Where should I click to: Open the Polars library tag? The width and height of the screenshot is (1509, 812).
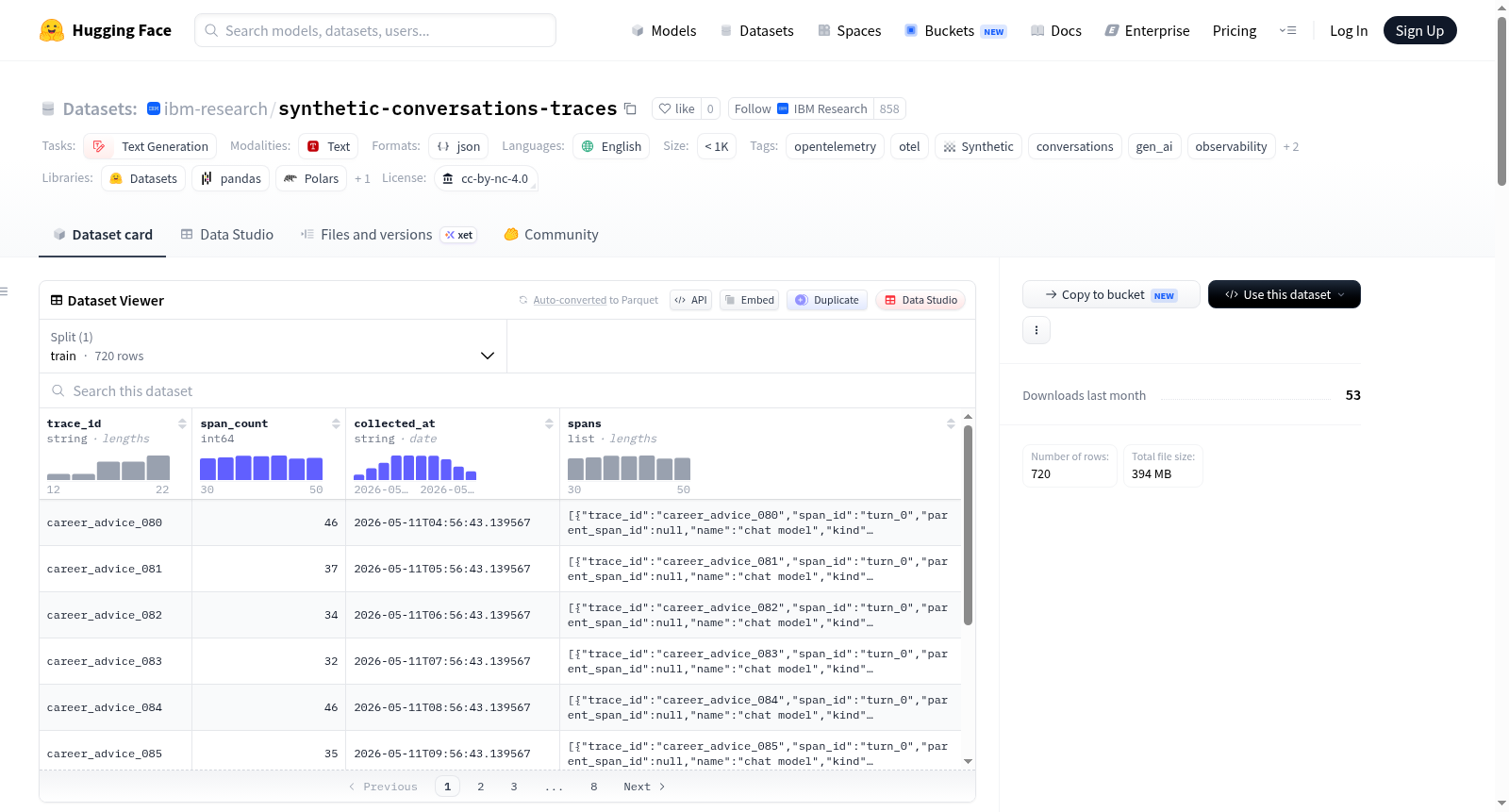pyautogui.click(x=311, y=178)
